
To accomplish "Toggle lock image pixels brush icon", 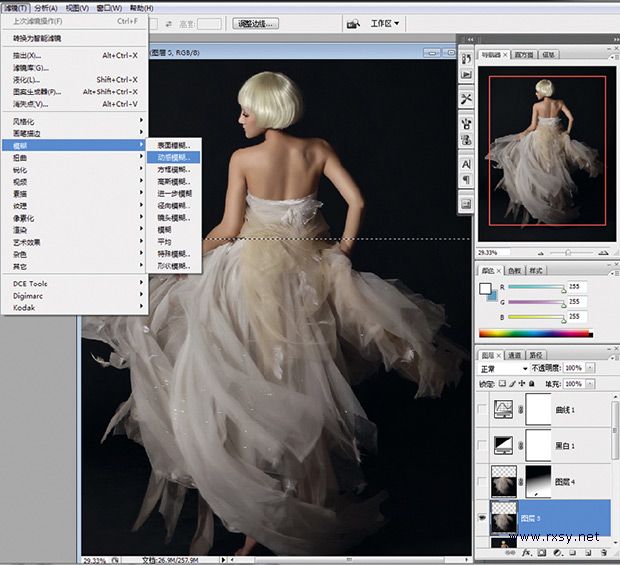I will (512, 384).
